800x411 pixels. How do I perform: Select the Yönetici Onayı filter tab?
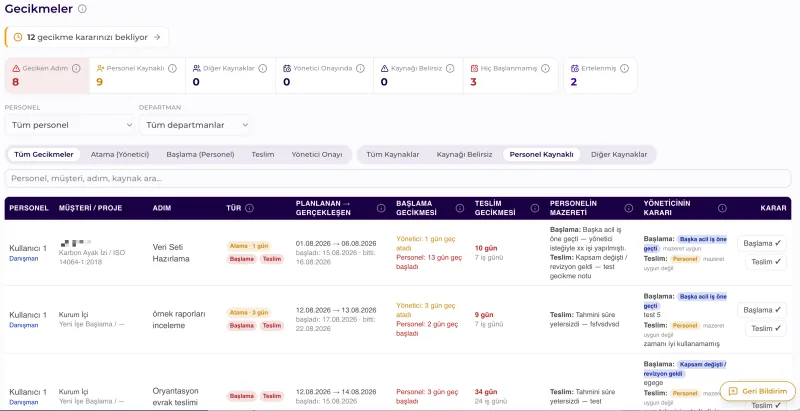317,155
